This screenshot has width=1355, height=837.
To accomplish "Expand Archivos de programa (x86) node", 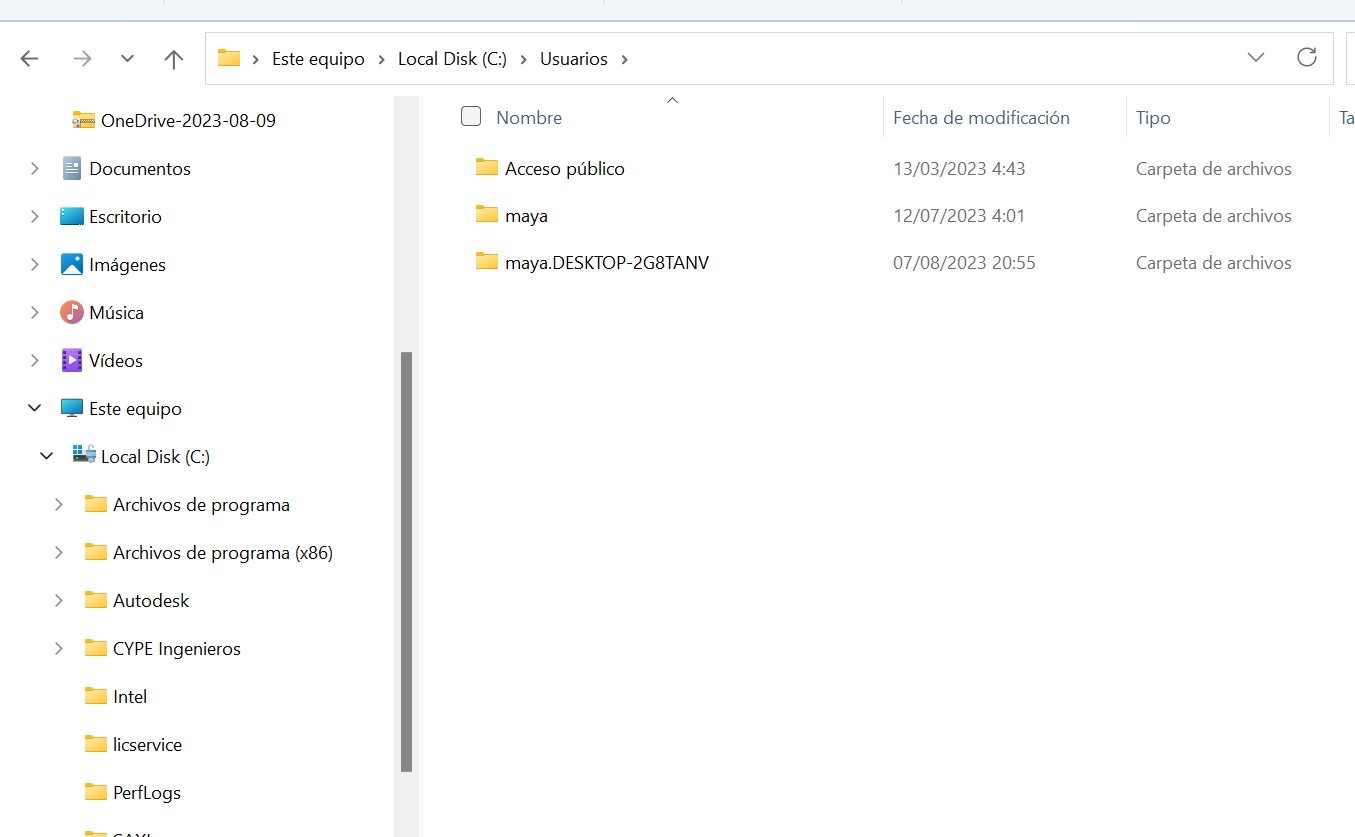I will click(59, 553).
